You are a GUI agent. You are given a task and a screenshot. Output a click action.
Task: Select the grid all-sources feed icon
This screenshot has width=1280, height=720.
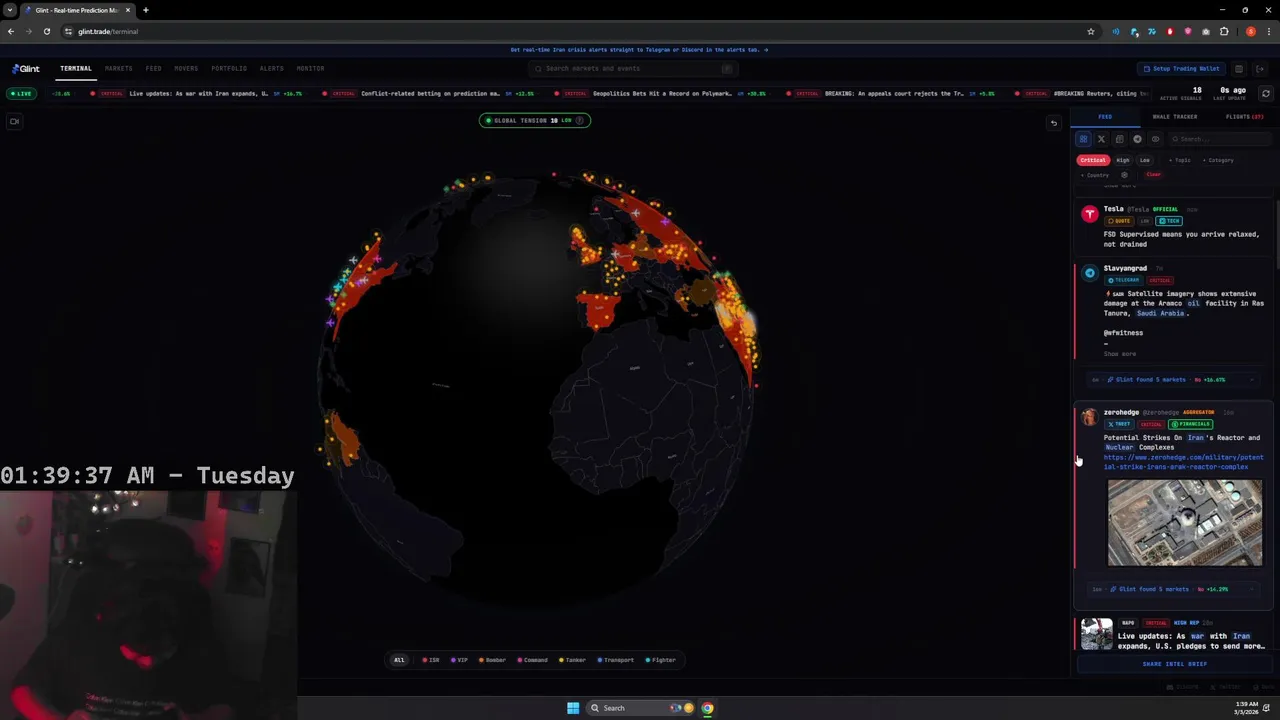pyautogui.click(x=1083, y=139)
